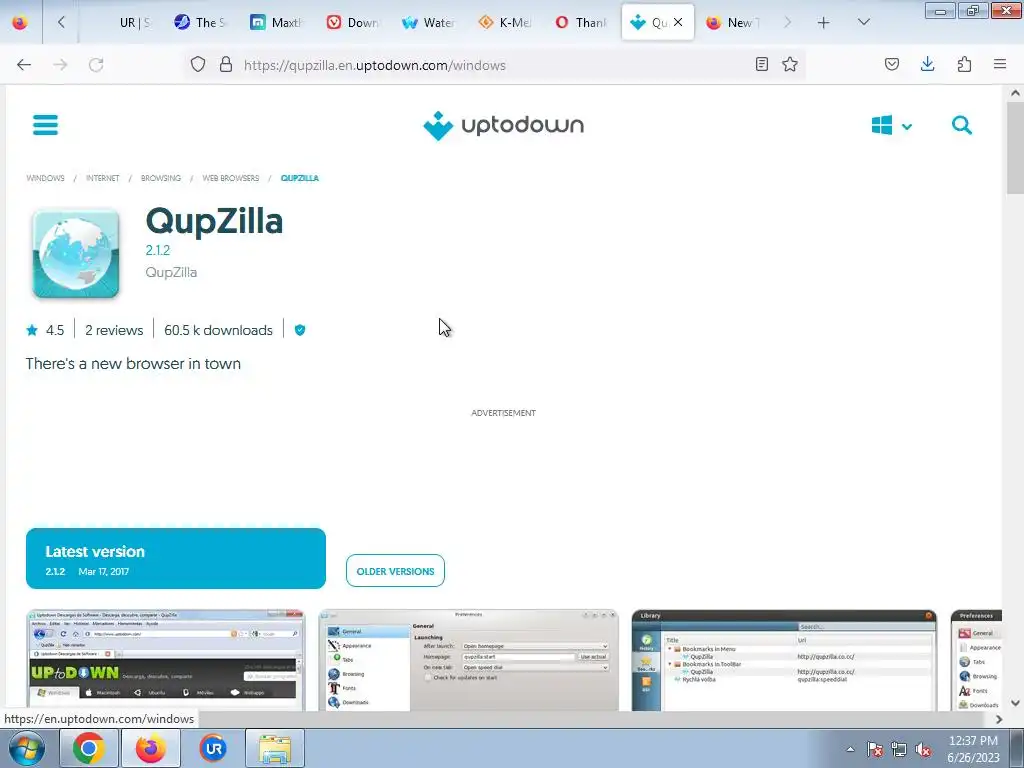Click the Firefox forward arrow
This screenshot has width=1024, height=768.
tap(60, 65)
